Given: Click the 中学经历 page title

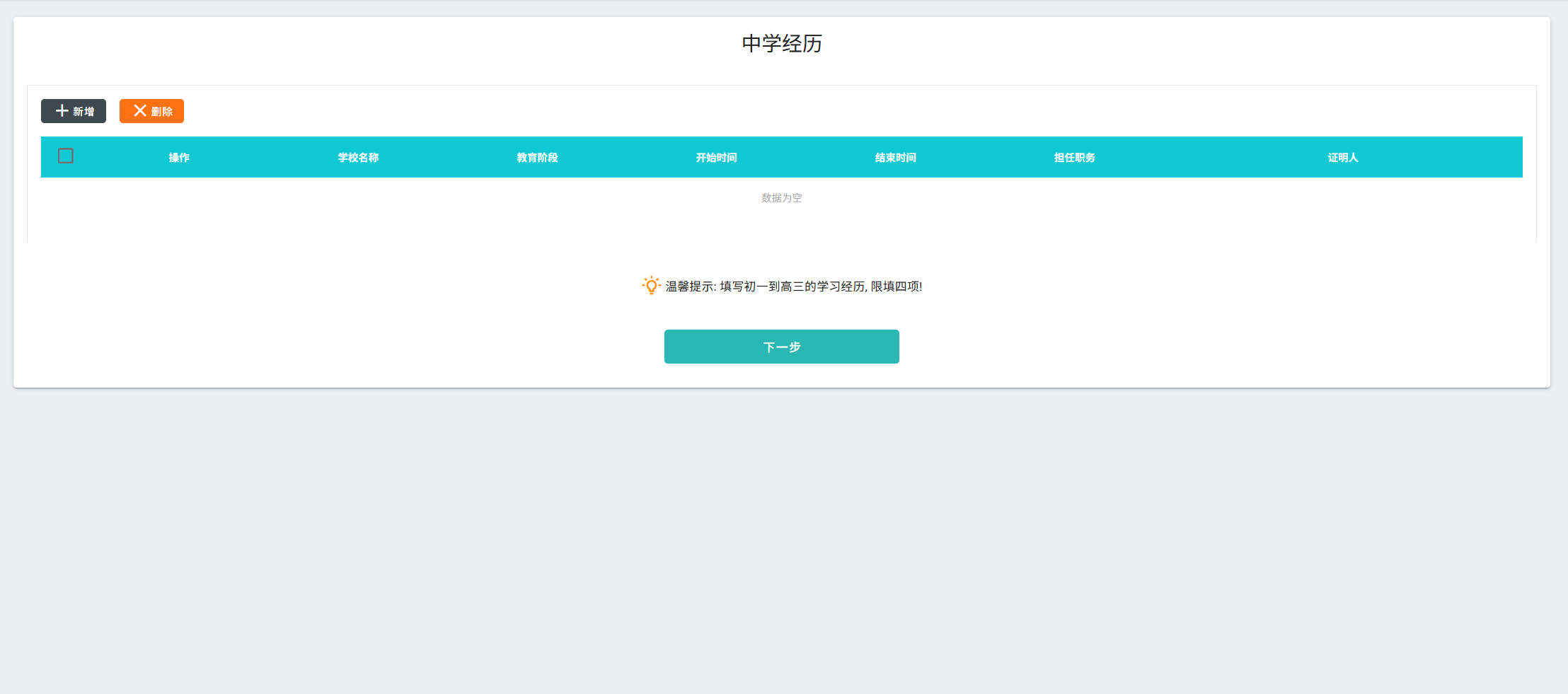Looking at the screenshot, I should (781, 44).
